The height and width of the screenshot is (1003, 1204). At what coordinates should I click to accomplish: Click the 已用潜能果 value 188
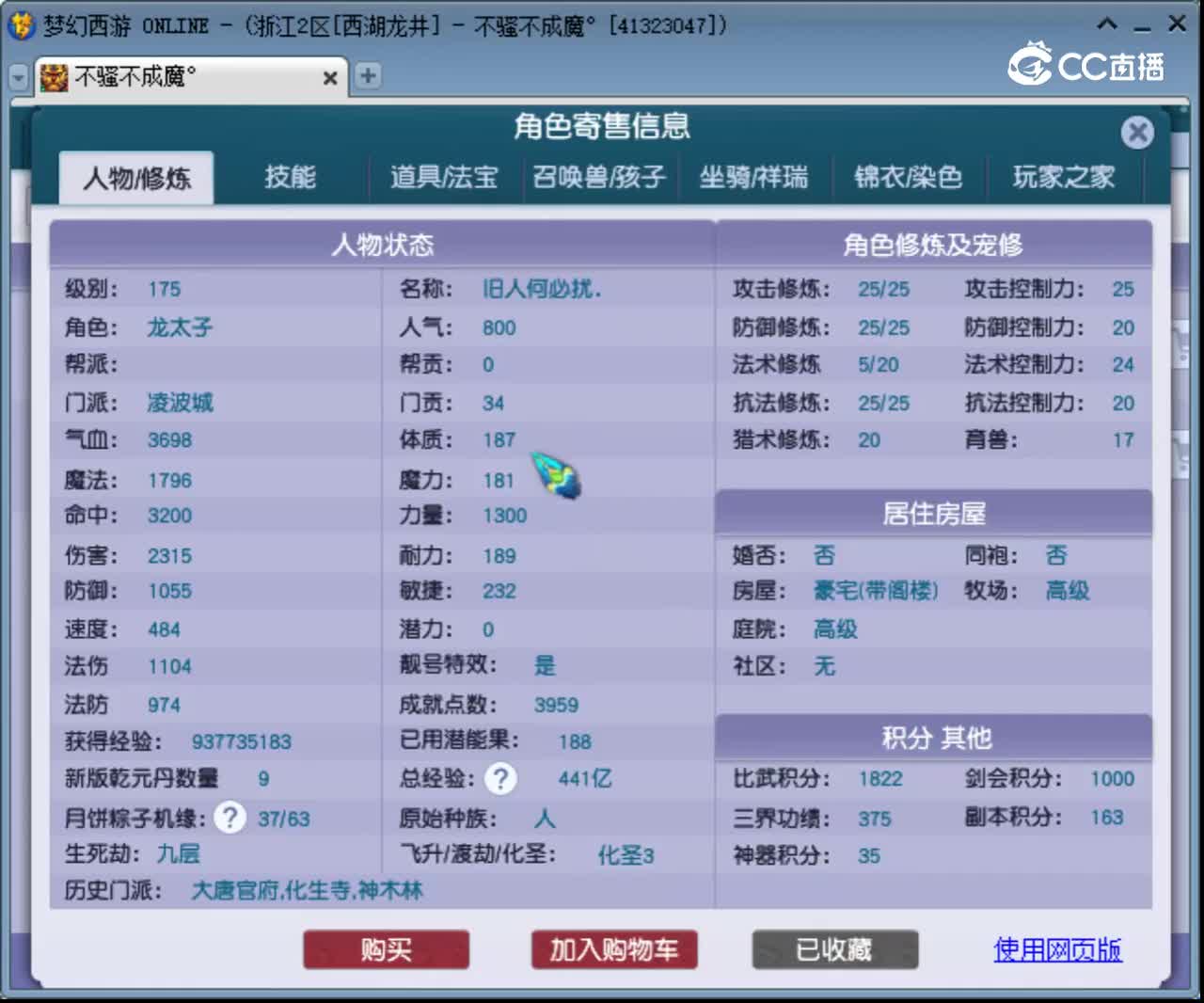pos(575,741)
